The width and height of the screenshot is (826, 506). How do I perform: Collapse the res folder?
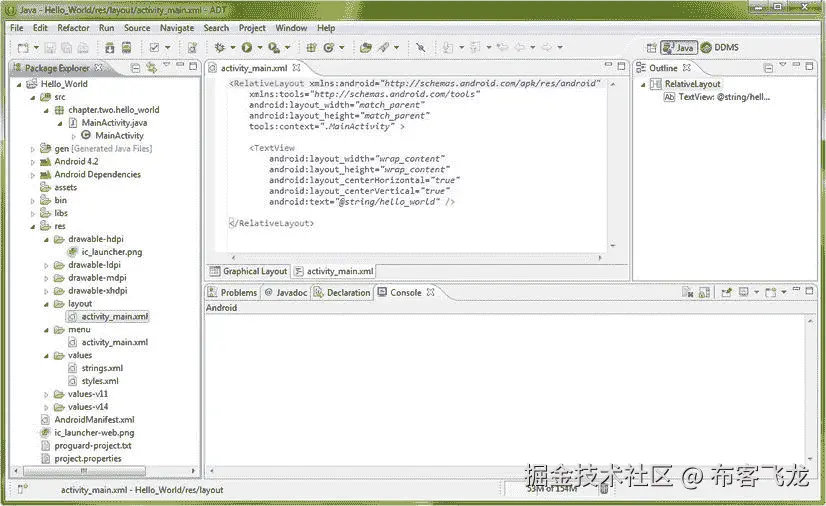33,226
